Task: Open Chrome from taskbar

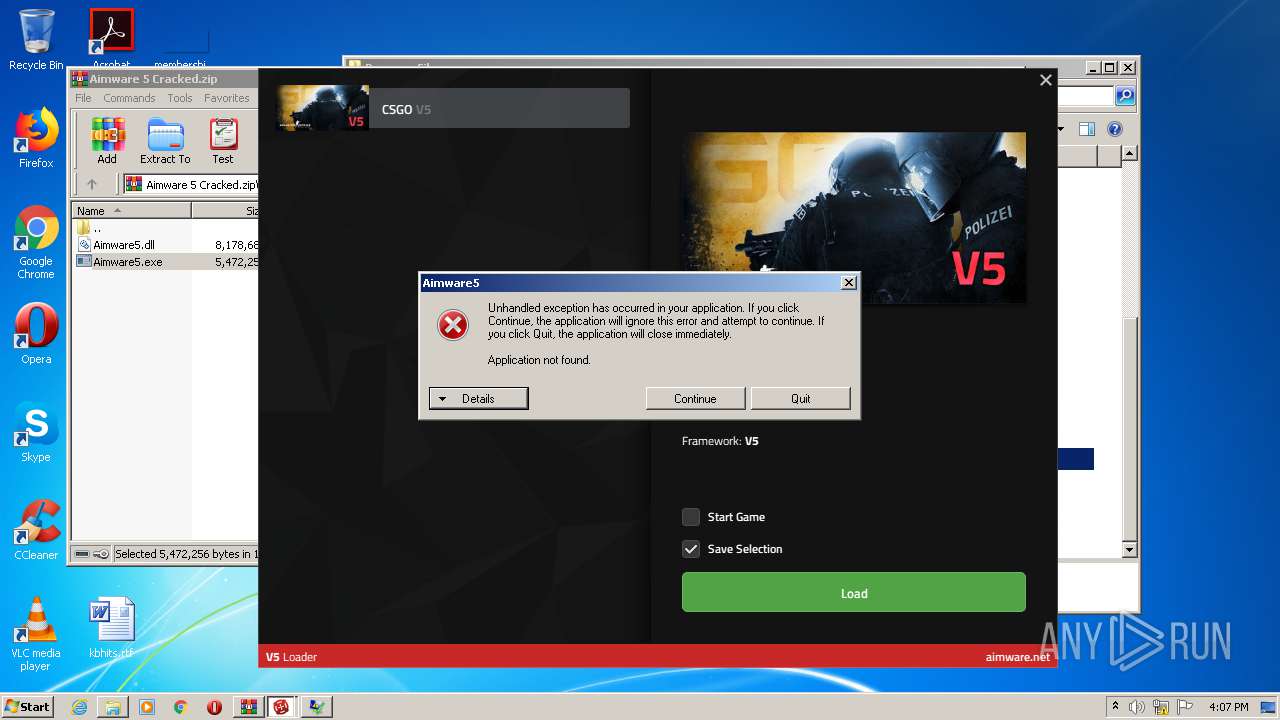Action: point(181,707)
